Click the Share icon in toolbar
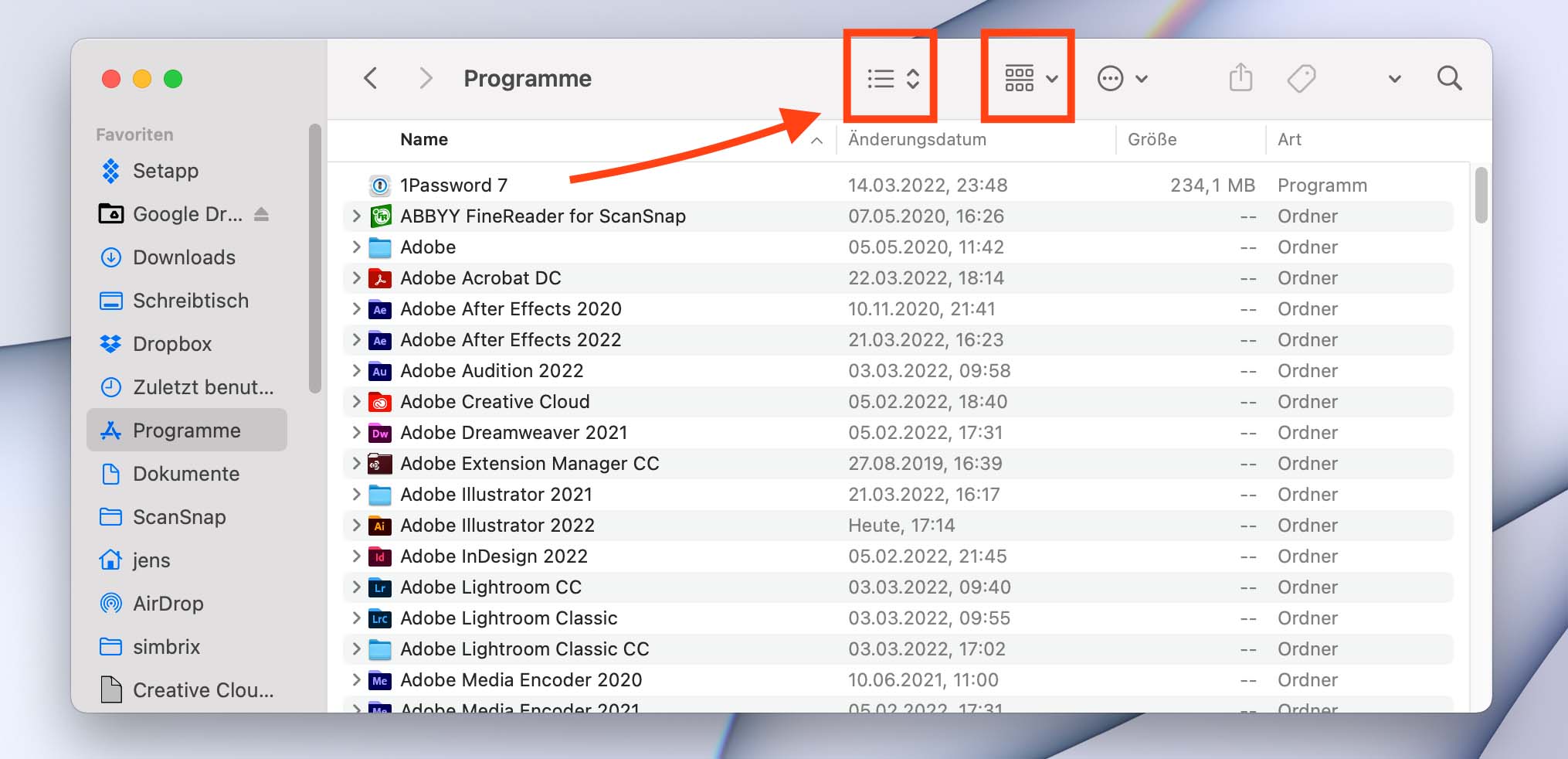 [1240, 77]
